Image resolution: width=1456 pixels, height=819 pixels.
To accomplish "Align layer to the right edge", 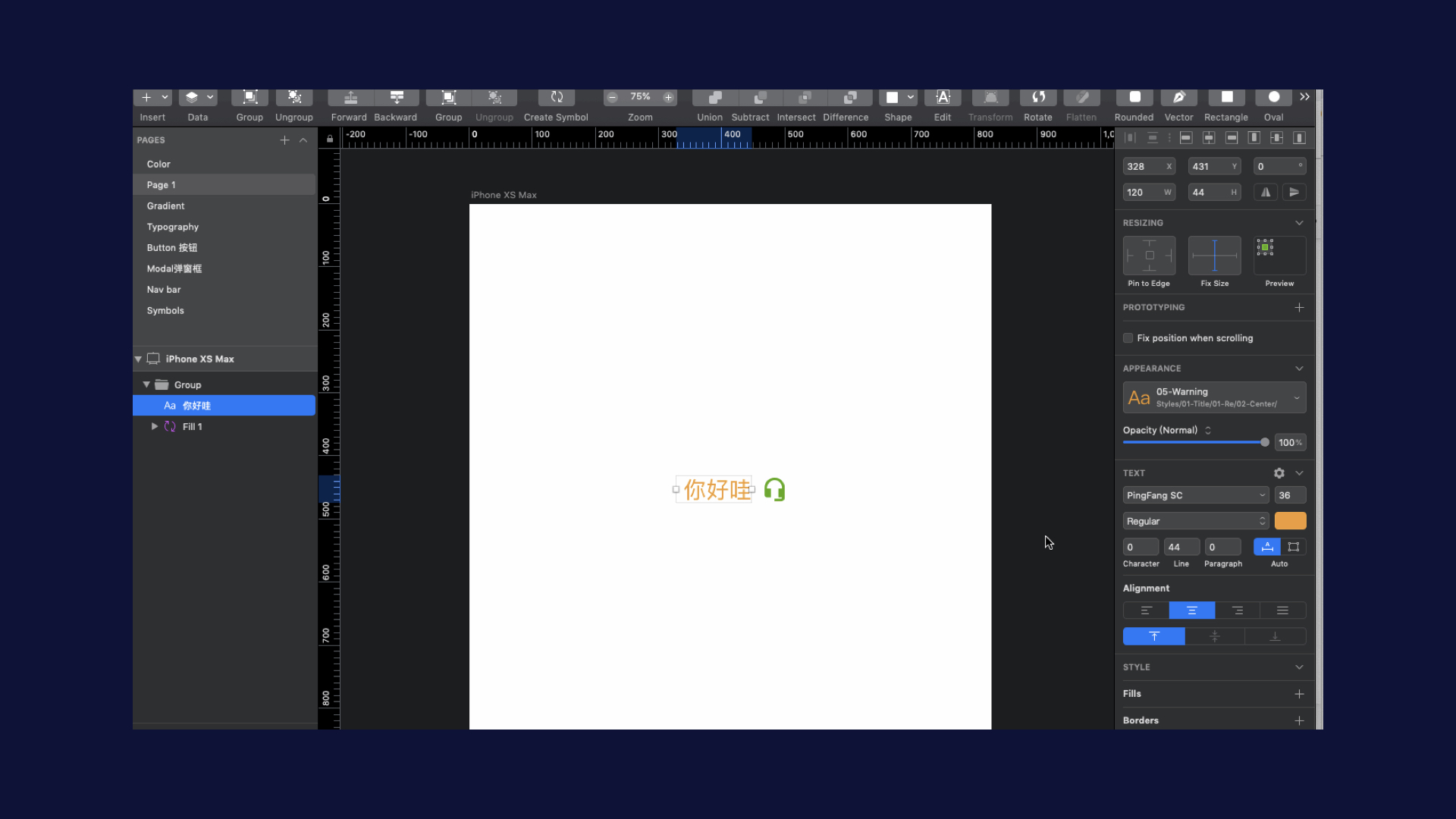I will [1232, 138].
